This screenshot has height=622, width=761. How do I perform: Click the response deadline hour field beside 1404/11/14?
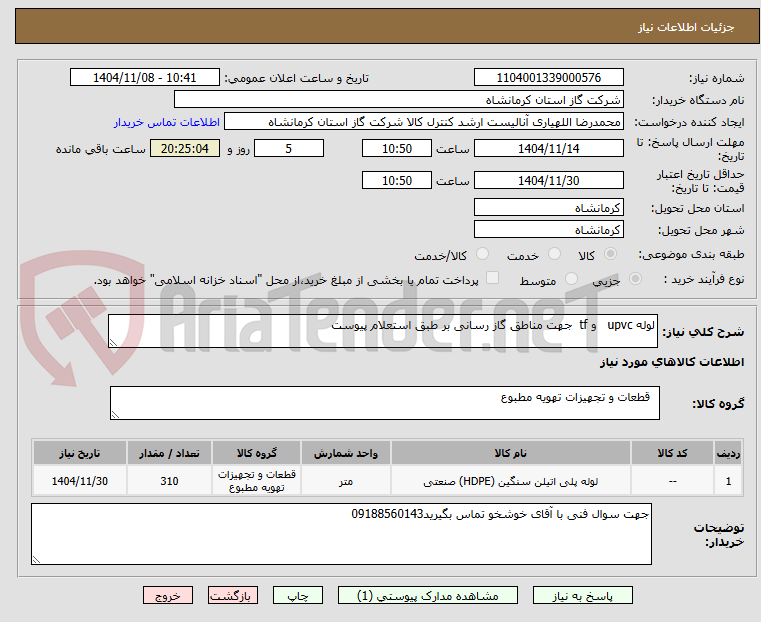397,148
